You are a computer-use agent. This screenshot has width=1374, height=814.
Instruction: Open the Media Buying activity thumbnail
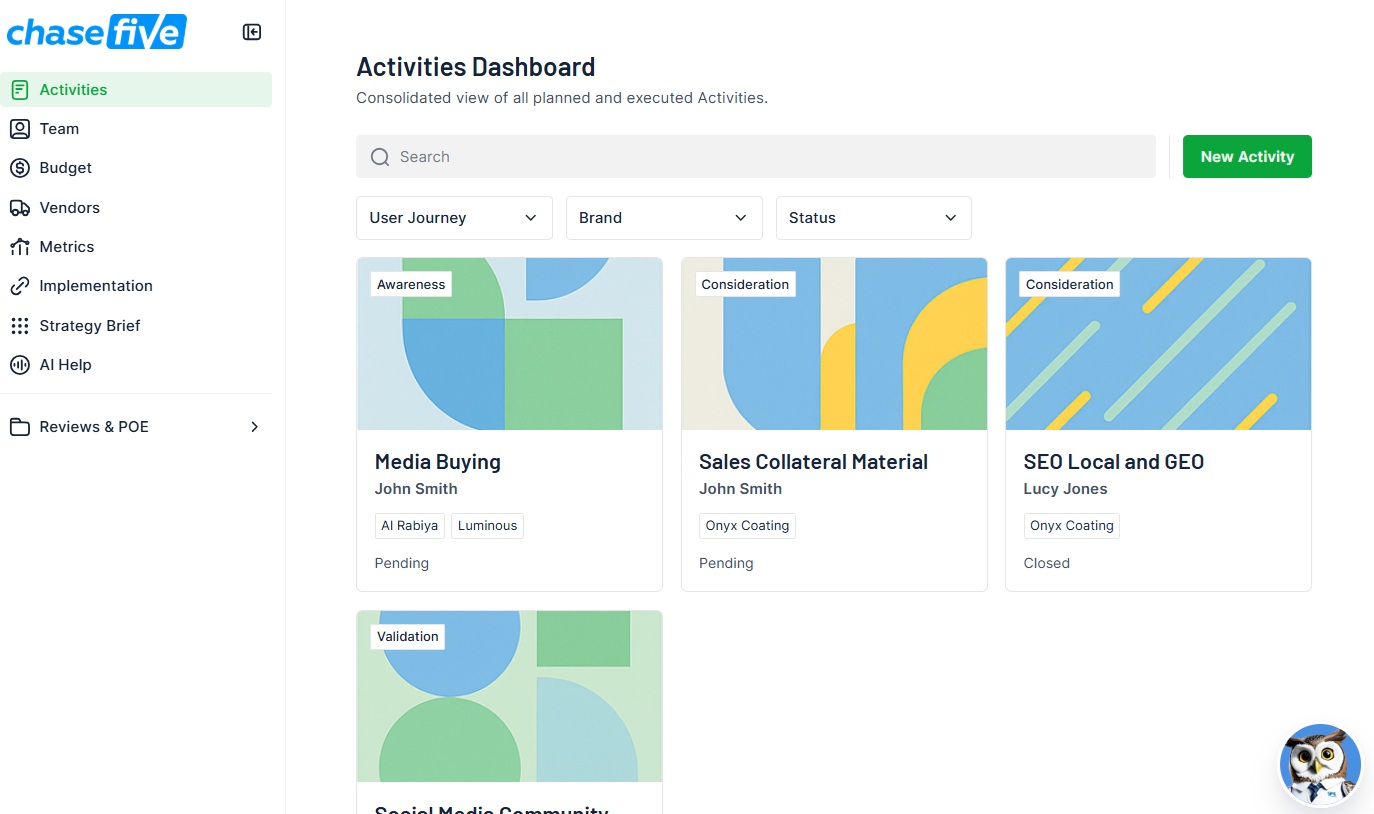point(509,345)
